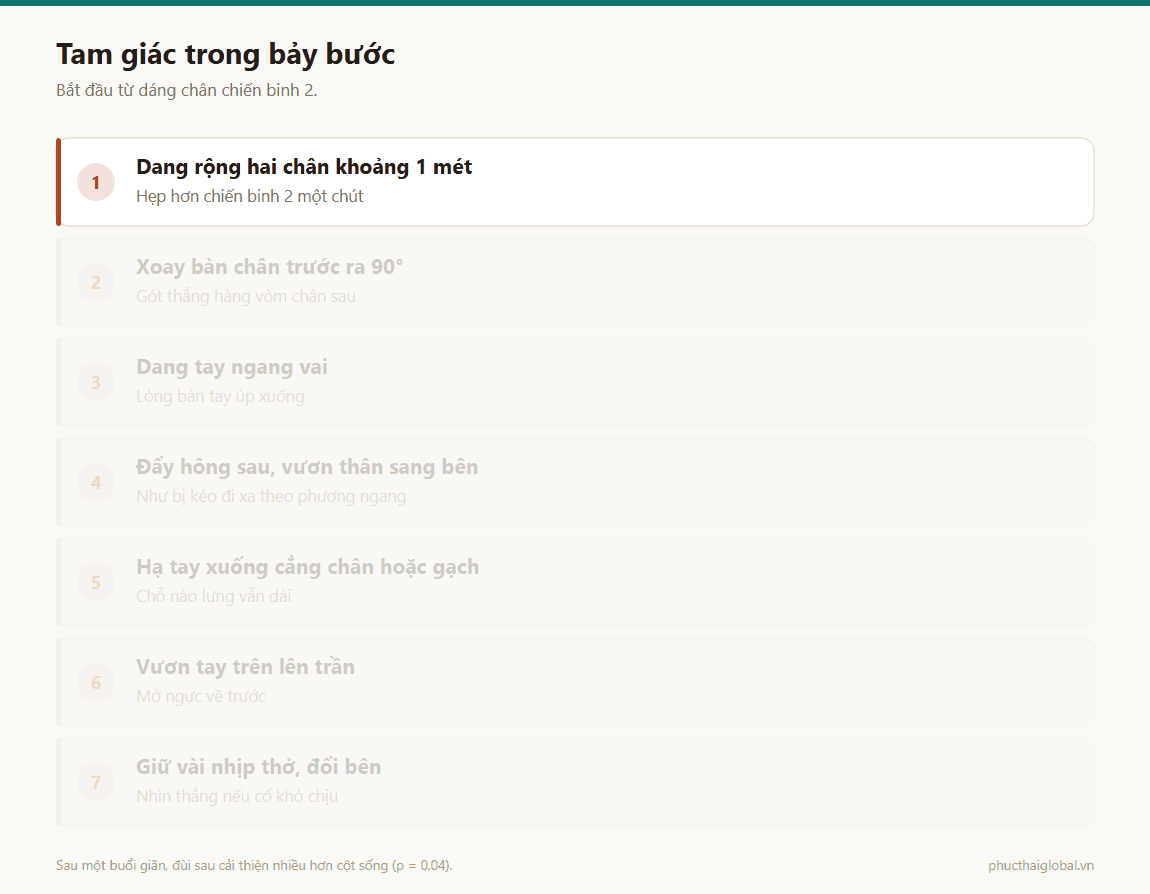Go to step 6 'Vươn tay trên lên trần'
Image resolution: width=1150 pixels, height=894 pixels.
click(x=575, y=682)
